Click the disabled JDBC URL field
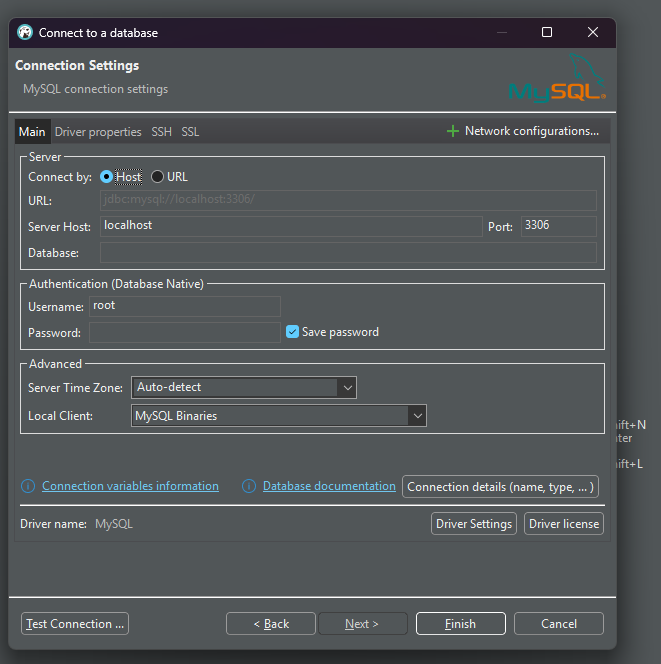The width and height of the screenshot is (661, 664). click(x=348, y=200)
